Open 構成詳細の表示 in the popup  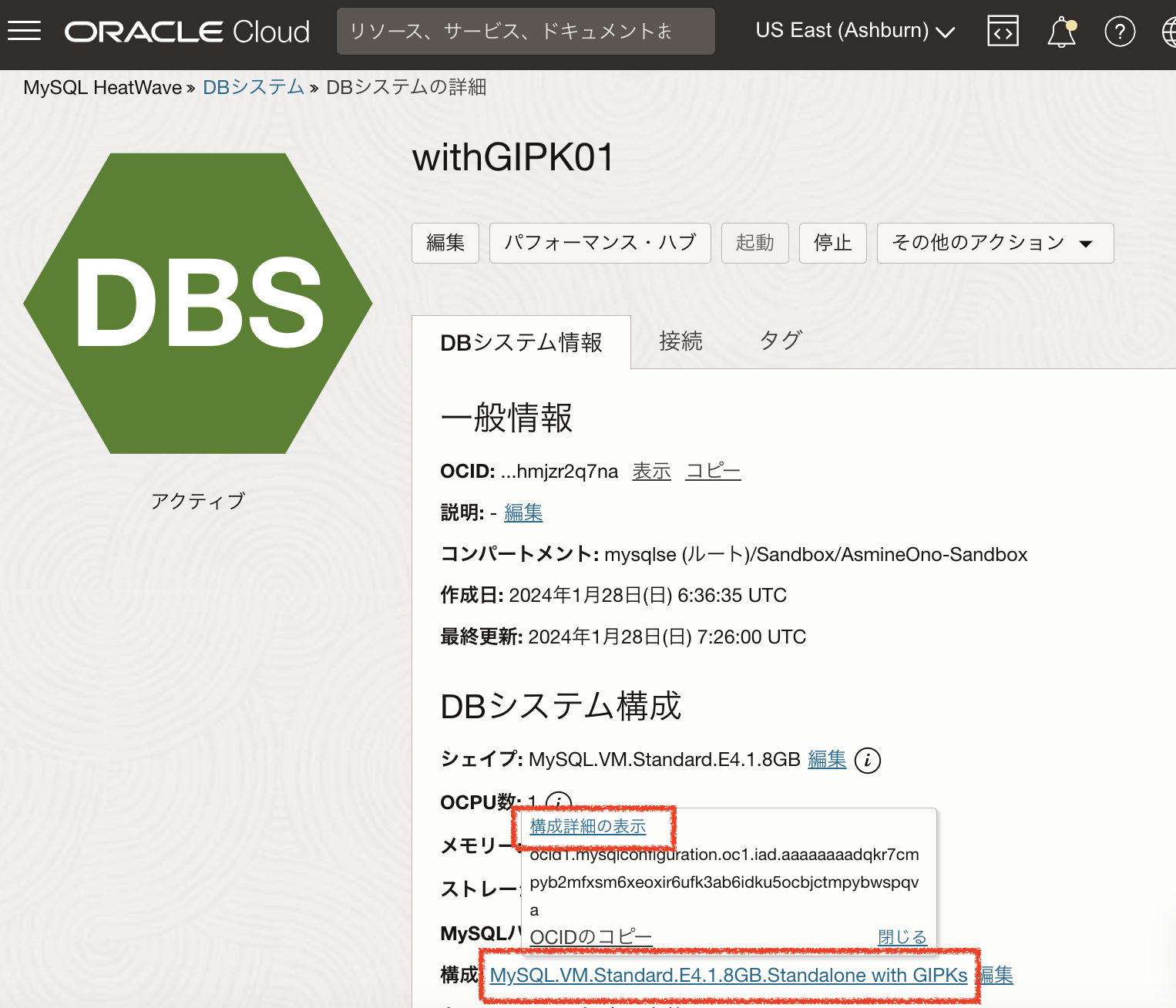588,826
